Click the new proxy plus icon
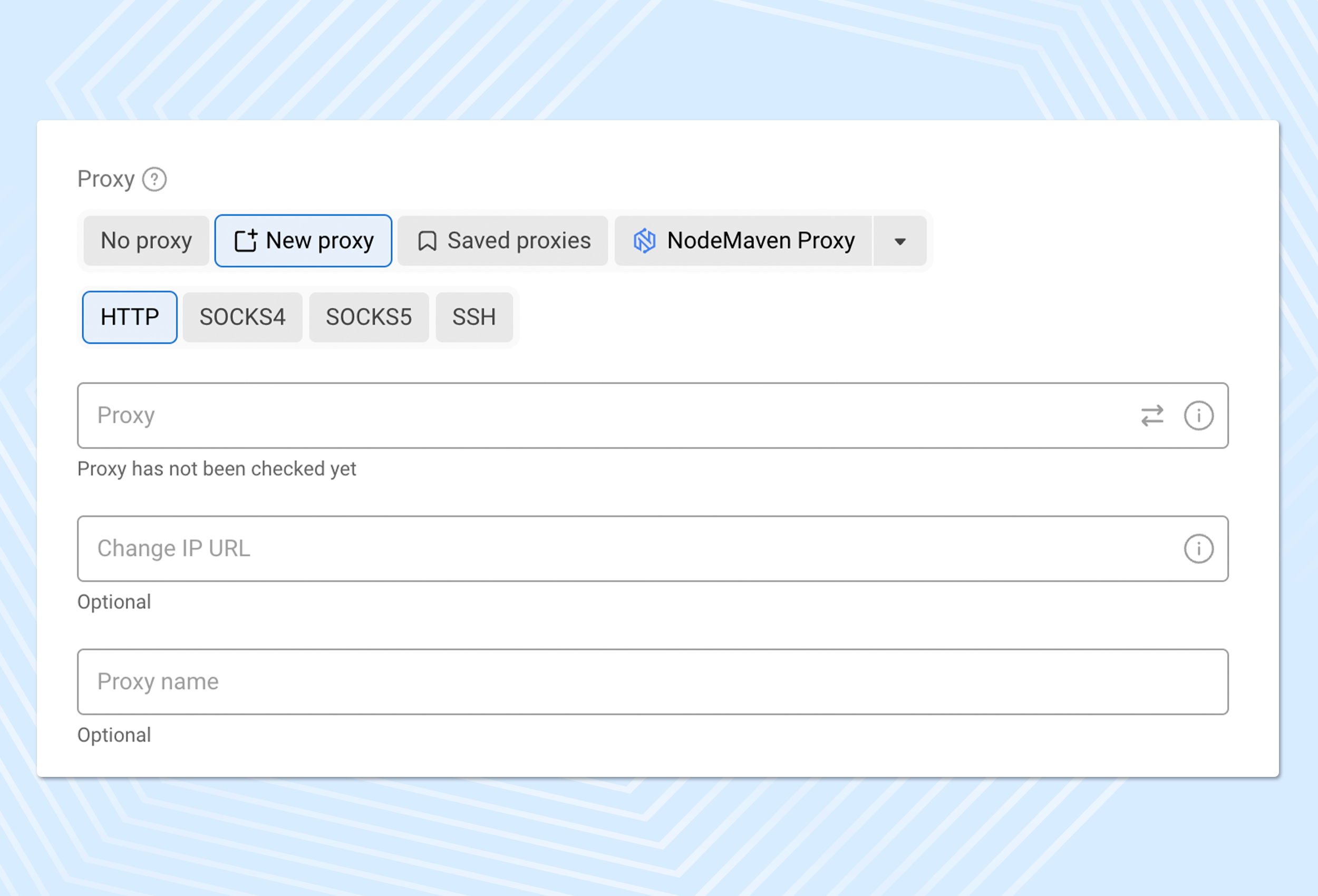The height and width of the screenshot is (896, 1318). click(x=246, y=240)
